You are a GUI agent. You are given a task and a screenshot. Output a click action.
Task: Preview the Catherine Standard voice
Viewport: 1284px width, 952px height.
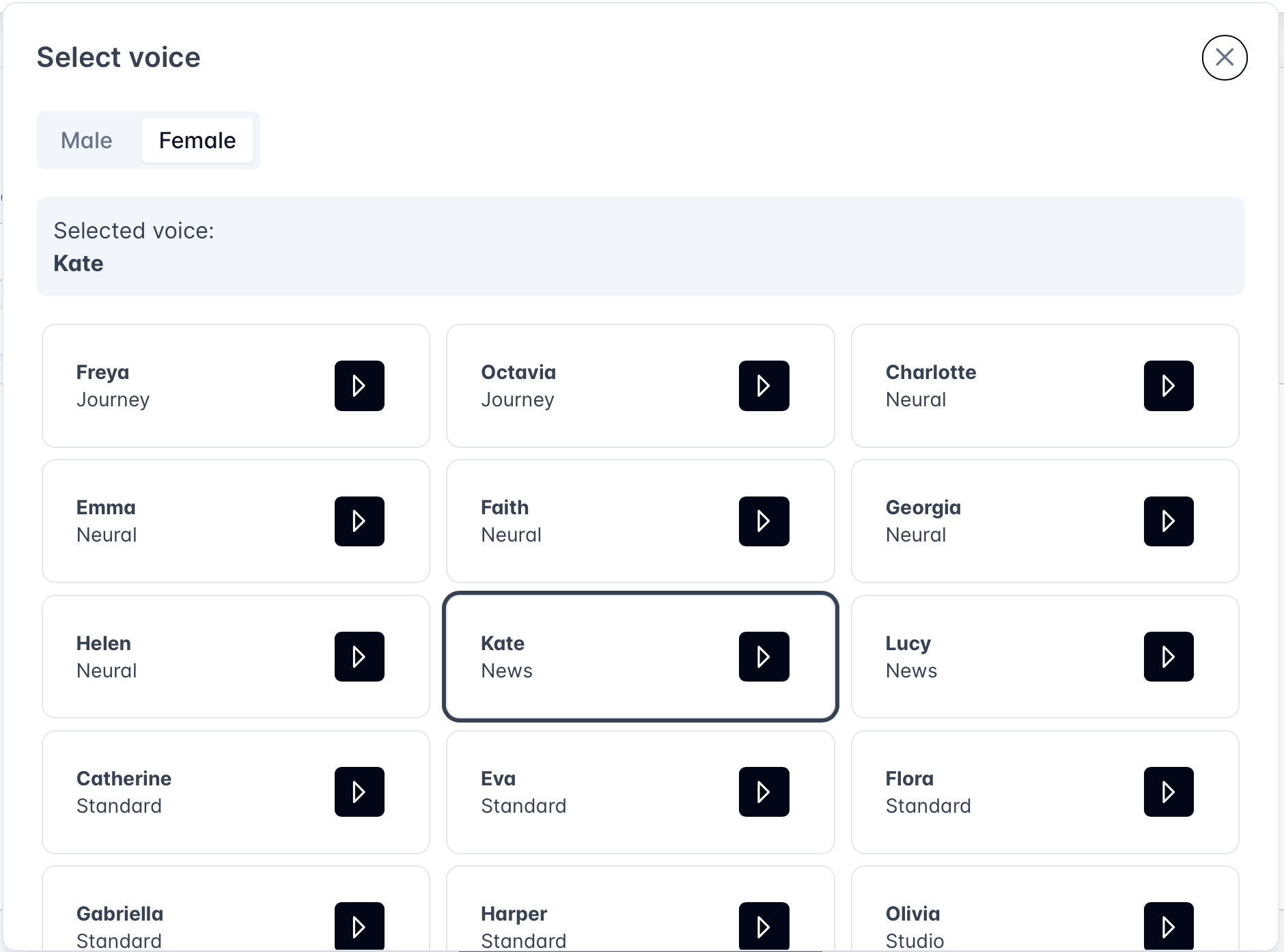tap(359, 792)
